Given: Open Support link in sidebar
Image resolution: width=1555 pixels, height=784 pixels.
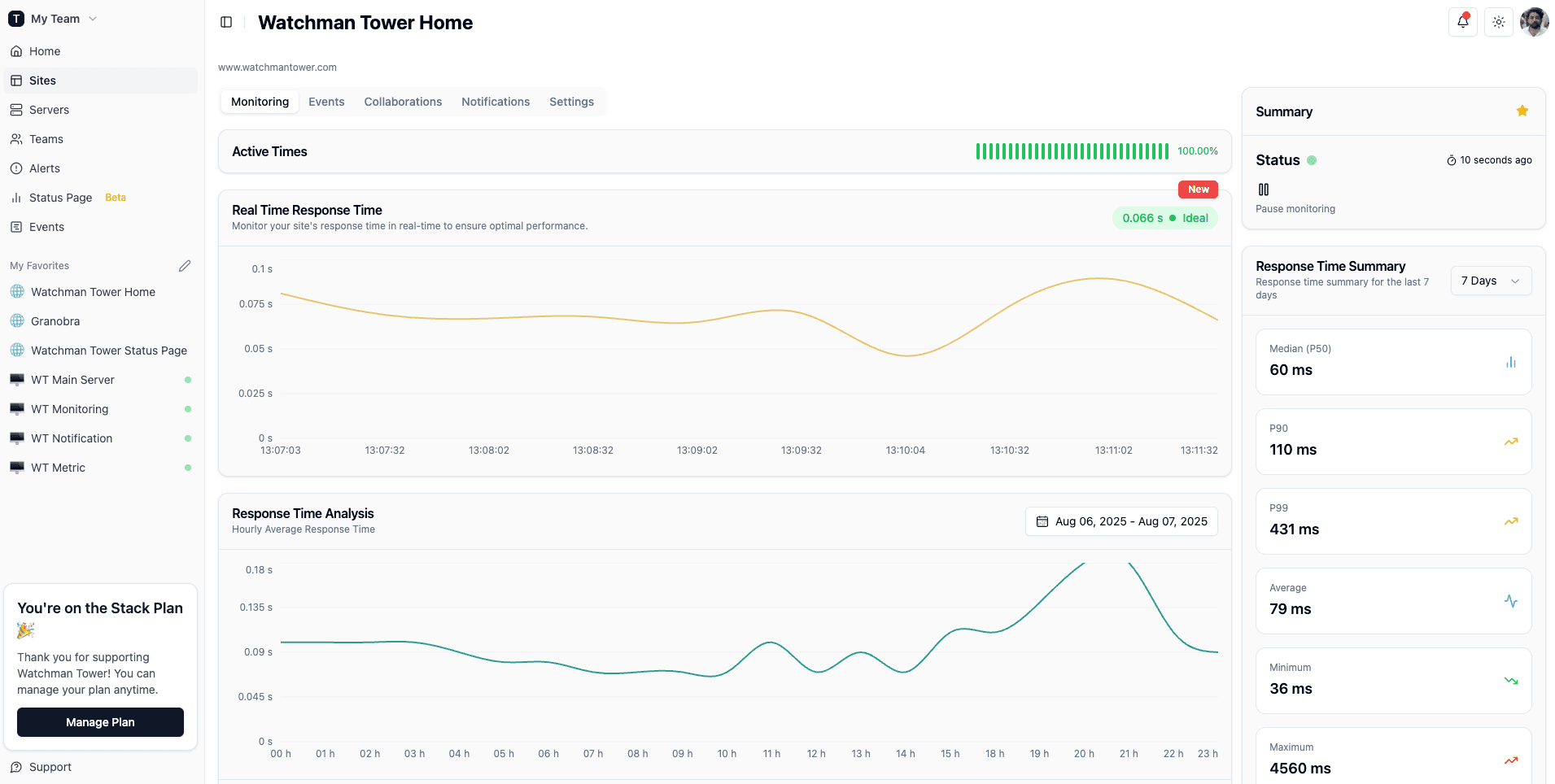Looking at the screenshot, I should [50, 767].
